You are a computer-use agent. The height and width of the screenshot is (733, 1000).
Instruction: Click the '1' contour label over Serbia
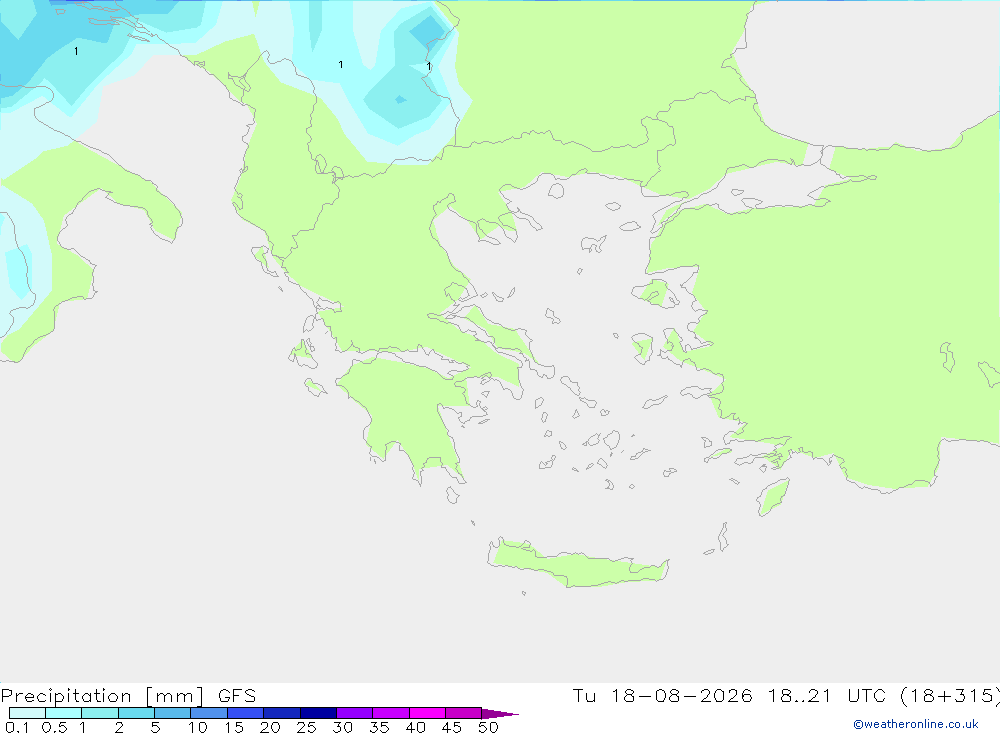pyautogui.click(x=341, y=64)
